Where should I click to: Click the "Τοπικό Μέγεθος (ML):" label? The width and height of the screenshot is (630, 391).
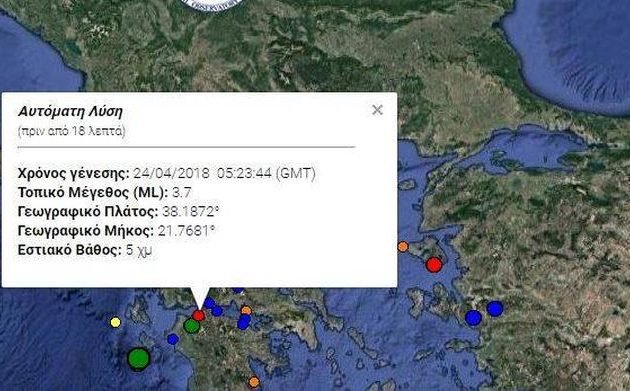point(93,193)
